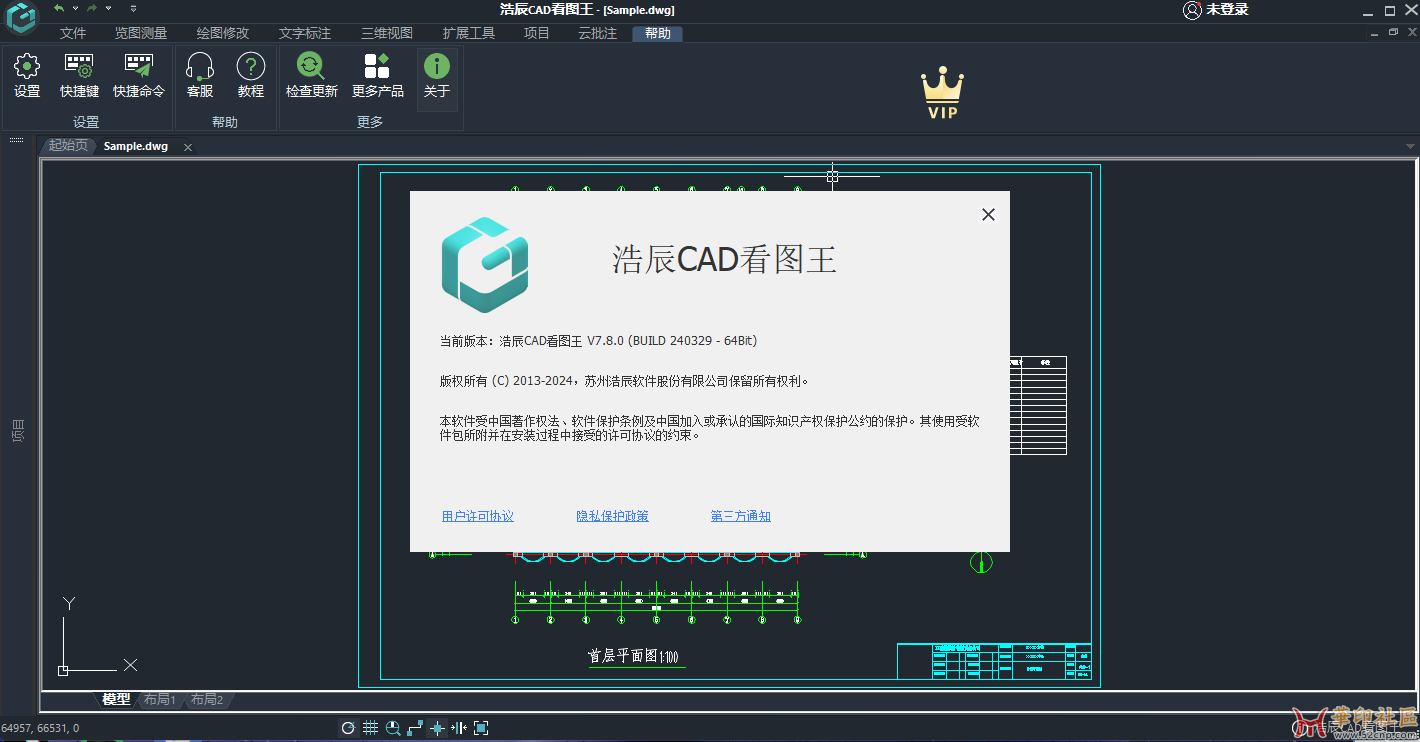Switch to 云批注 ribbon tab

click(598, 33)
